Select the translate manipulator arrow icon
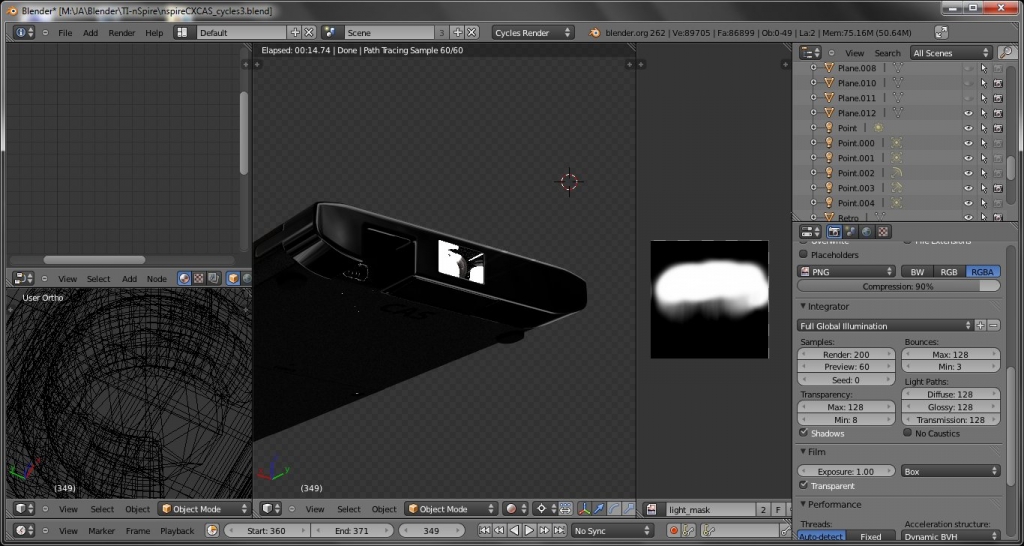Viewport: 1024px width, 546px height. point(599,509)
